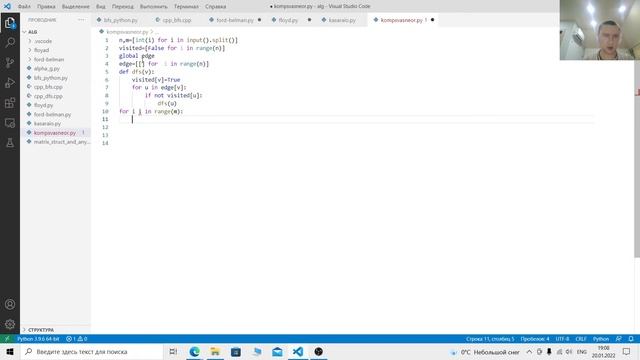The height and width of the screenshot is (360, 640).
Task: Click Visual Studio Code taskbar icon
Action: (x=298, y=351)
